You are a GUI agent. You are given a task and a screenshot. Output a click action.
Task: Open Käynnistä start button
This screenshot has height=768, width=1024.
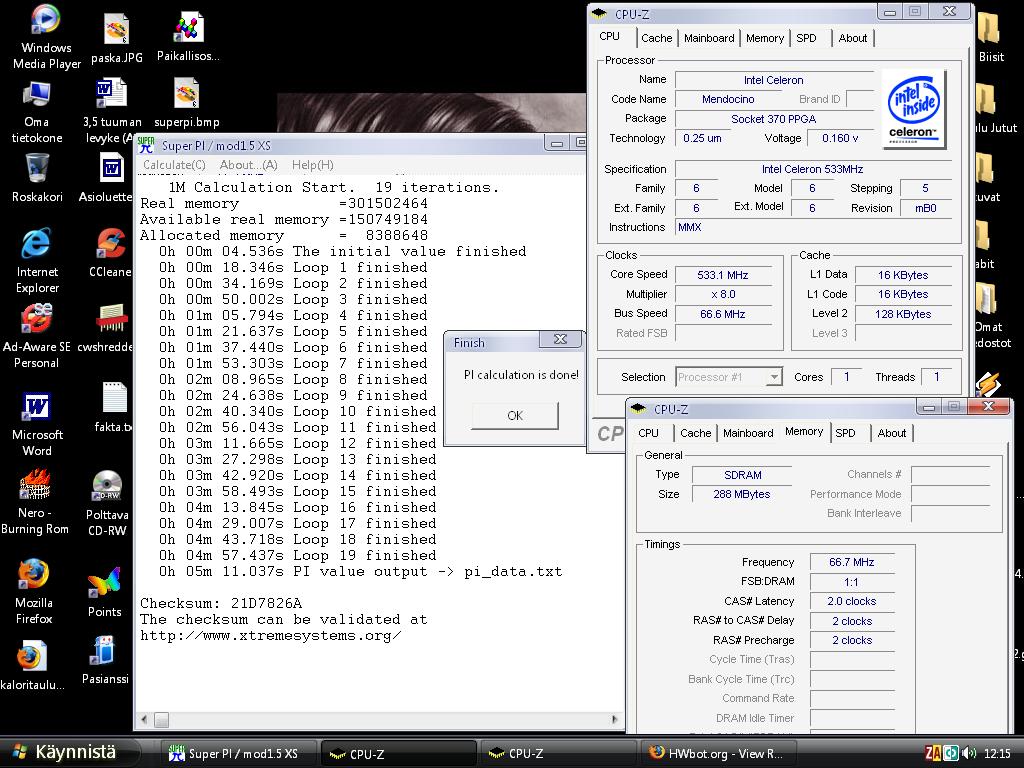tap(69, 752)
